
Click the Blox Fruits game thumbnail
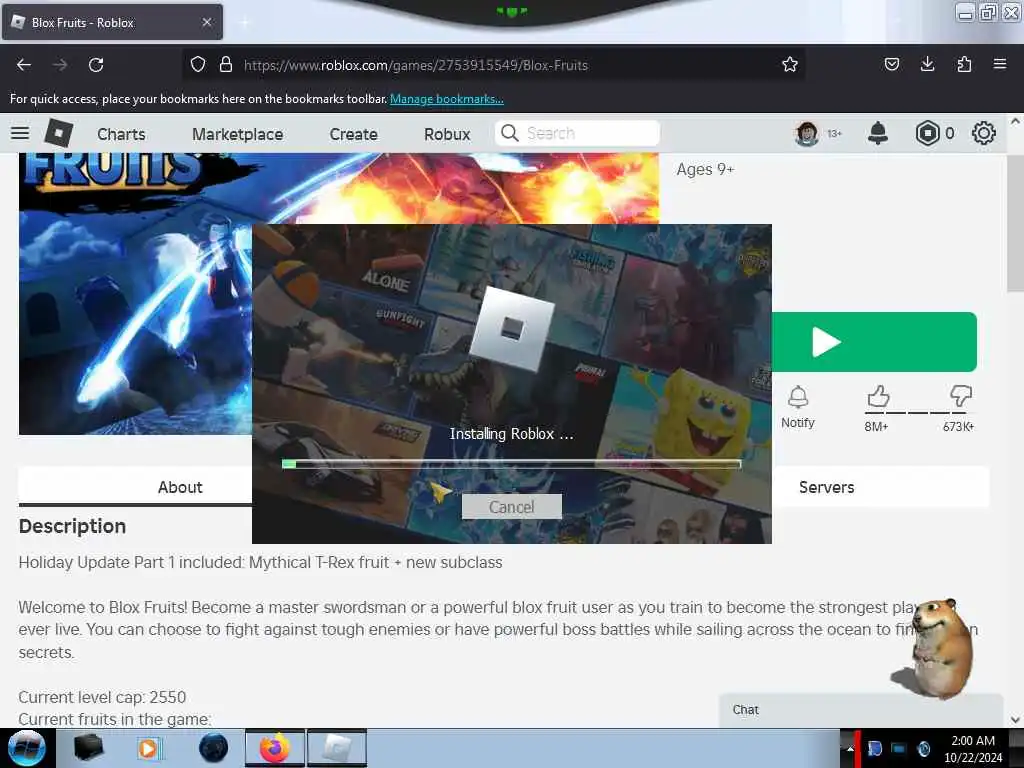(135, 293)
